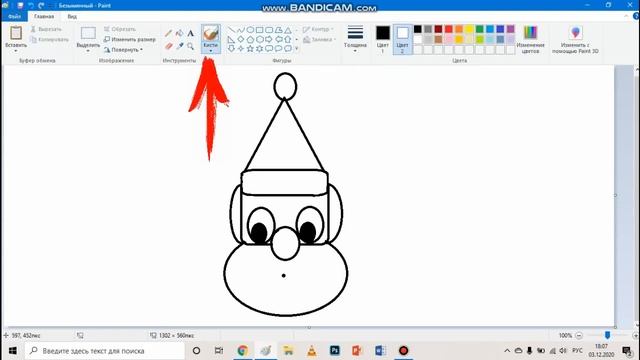
Task: Select the Text tool letter A
Action: tap(191, 33)
